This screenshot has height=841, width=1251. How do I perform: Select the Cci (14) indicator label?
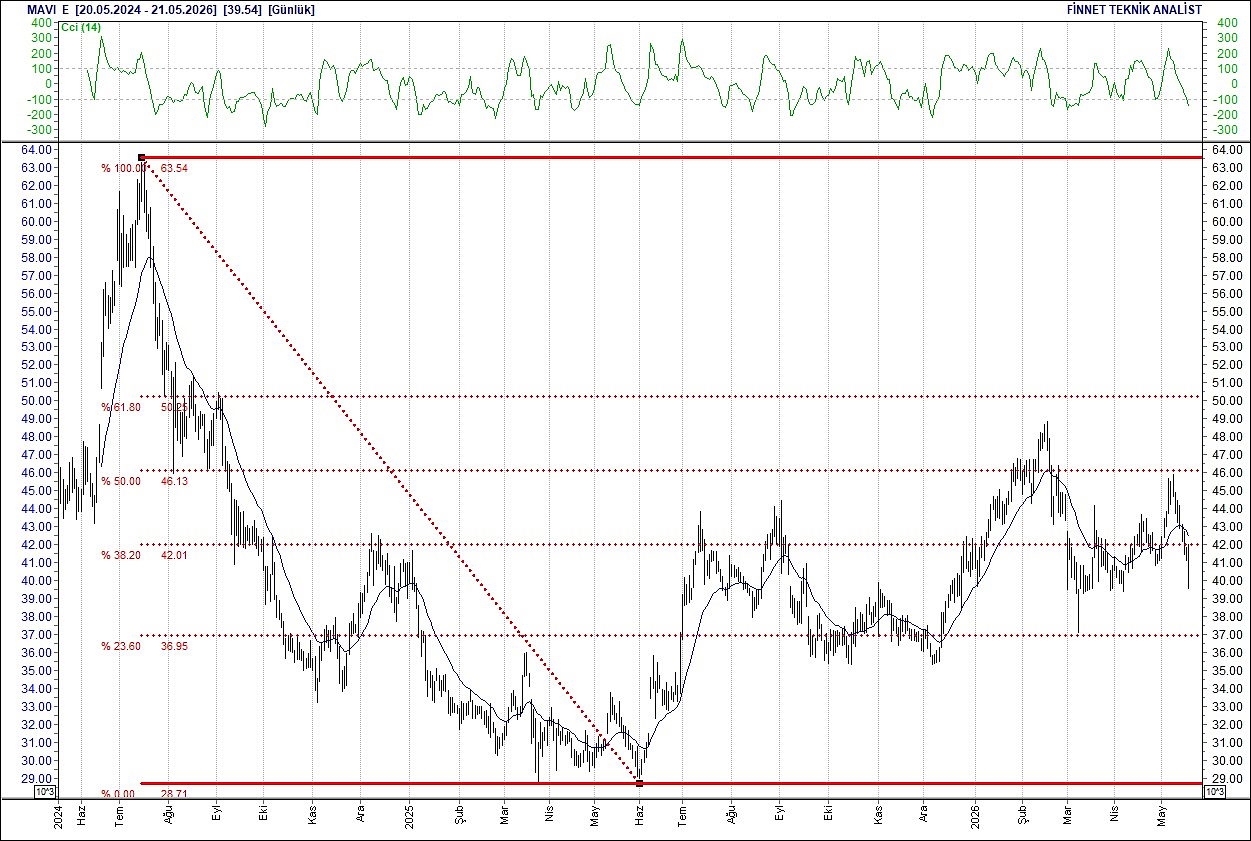click(82, 27)
